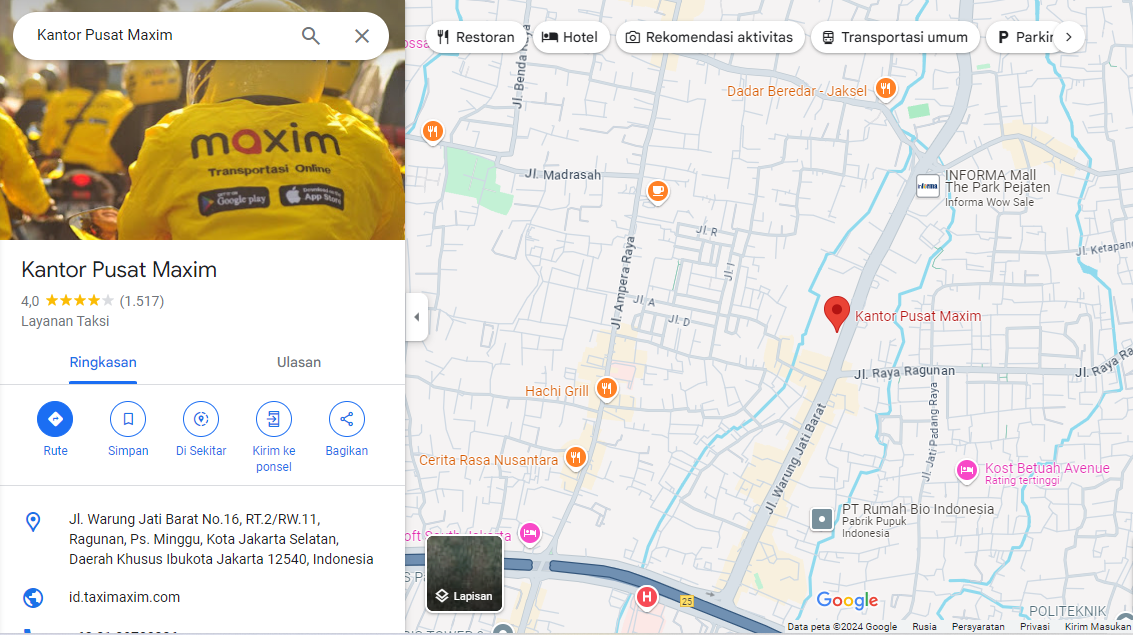The image size is (1133, 635).
Task: Click the Cerita Rasa Nusantara restaurant marker
Action: coord(575,458)
